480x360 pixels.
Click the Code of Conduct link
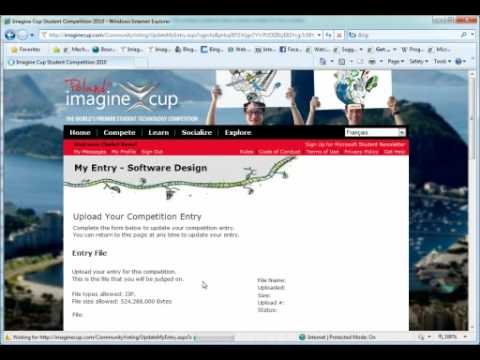(279, 152)
